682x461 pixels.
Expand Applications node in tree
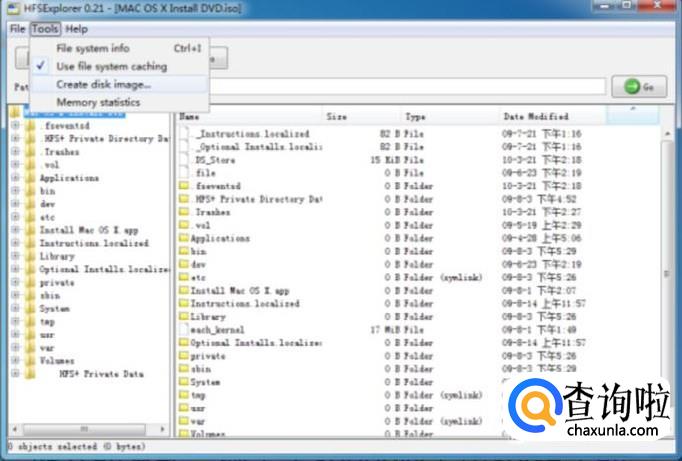tap(16, 177)
